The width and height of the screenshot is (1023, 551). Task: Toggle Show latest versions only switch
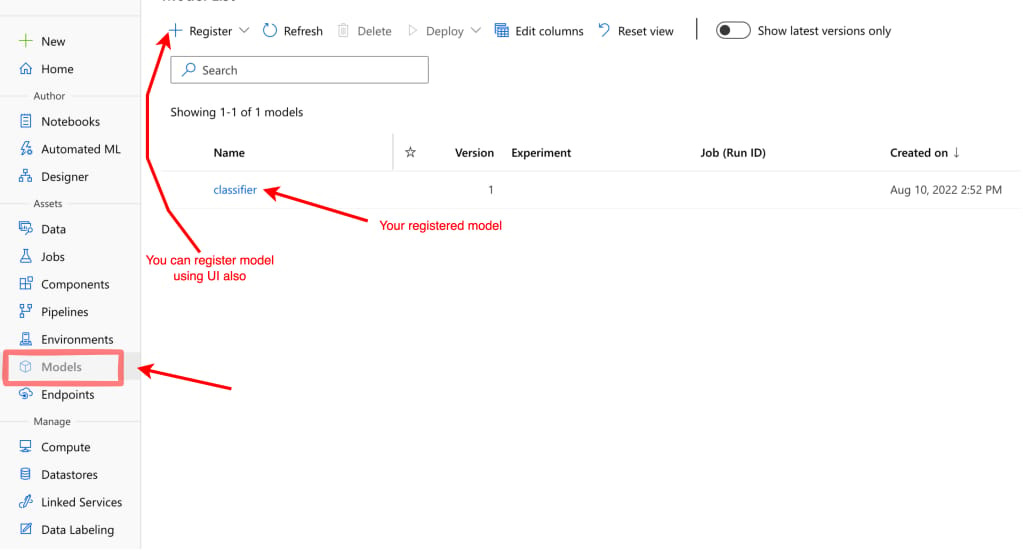[x=733, y=31]
